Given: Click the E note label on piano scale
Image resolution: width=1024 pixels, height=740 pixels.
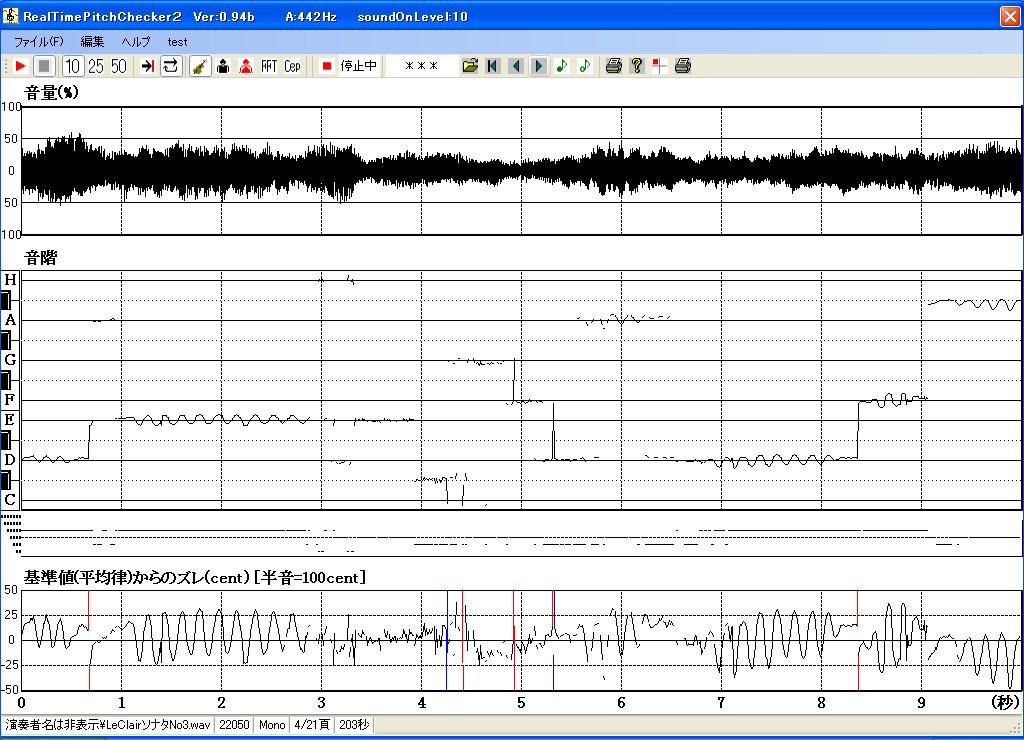Looking at the screenshot, I should [10, 420].
